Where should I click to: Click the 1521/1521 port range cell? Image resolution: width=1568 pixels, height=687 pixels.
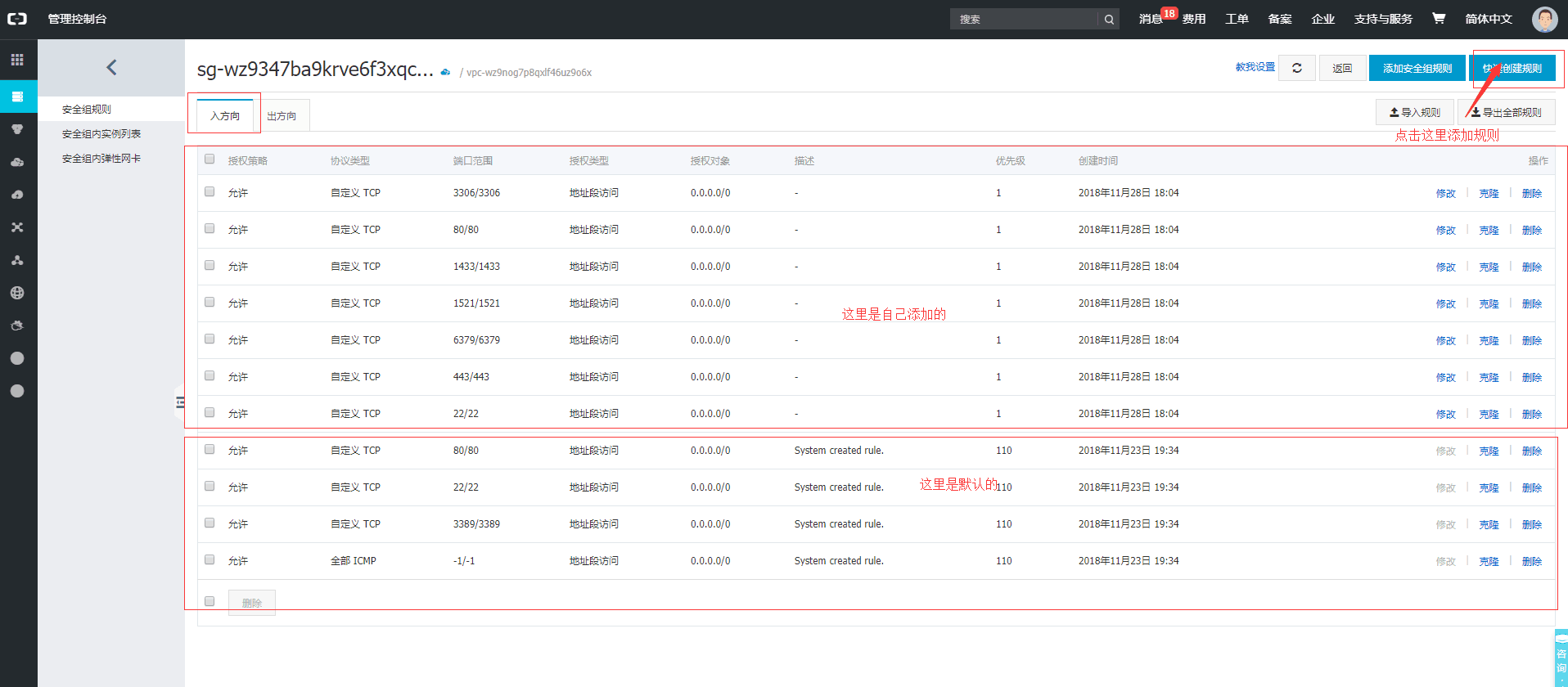(x=476, y=303)
